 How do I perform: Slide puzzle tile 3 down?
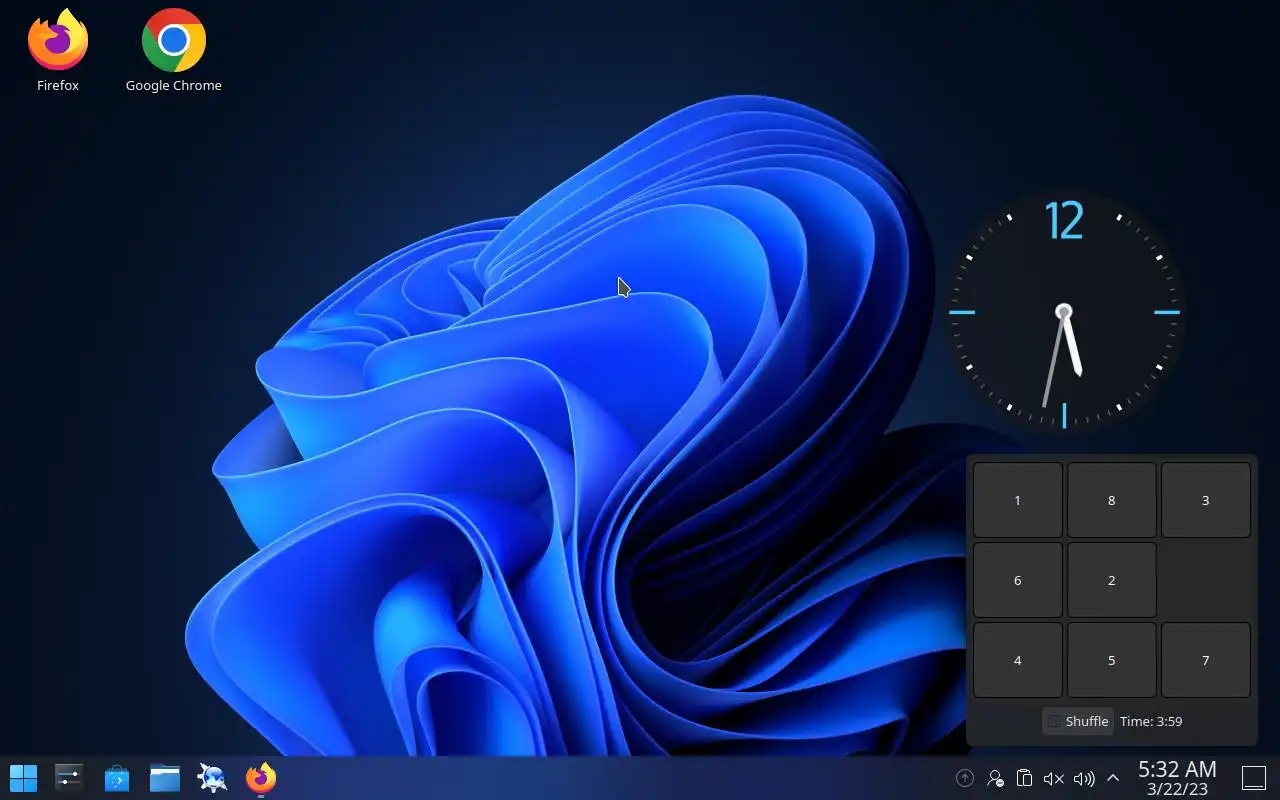point(1206,500)
